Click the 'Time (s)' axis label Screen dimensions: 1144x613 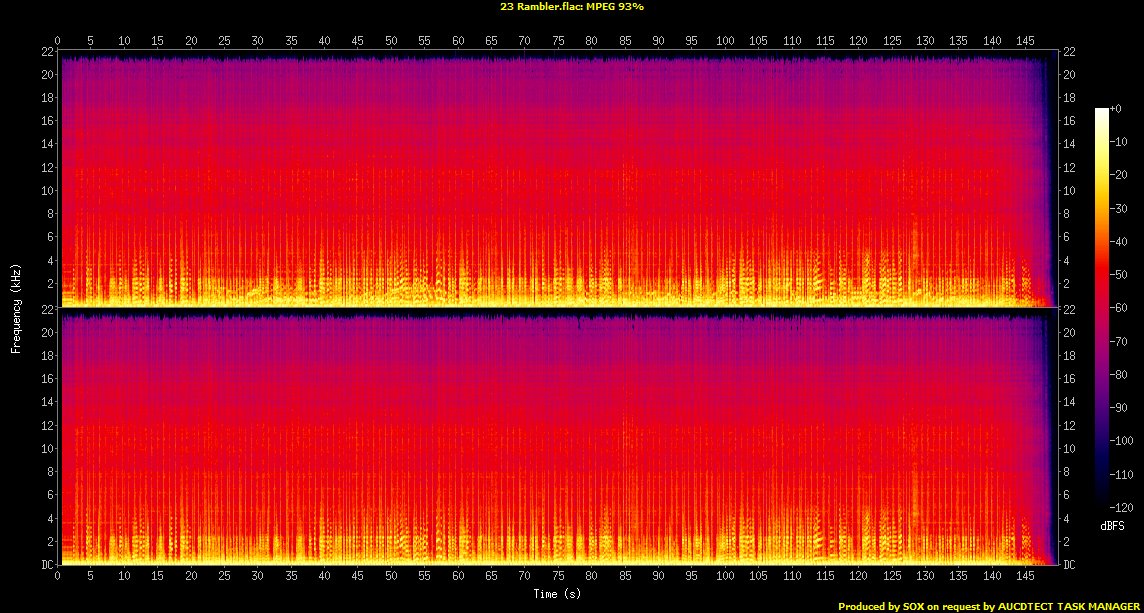click(555, 594)
